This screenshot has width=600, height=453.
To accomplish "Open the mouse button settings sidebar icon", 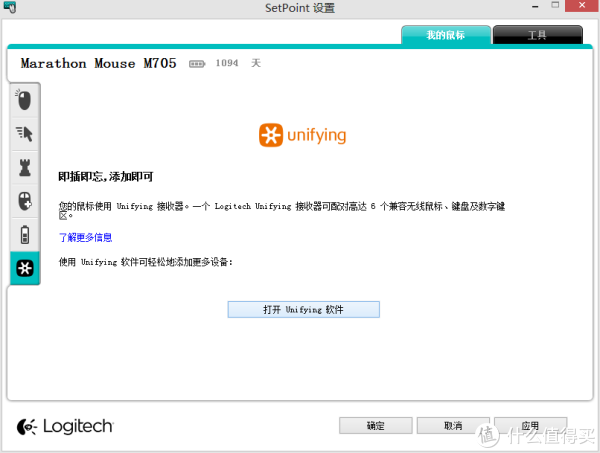I will 24,100.
